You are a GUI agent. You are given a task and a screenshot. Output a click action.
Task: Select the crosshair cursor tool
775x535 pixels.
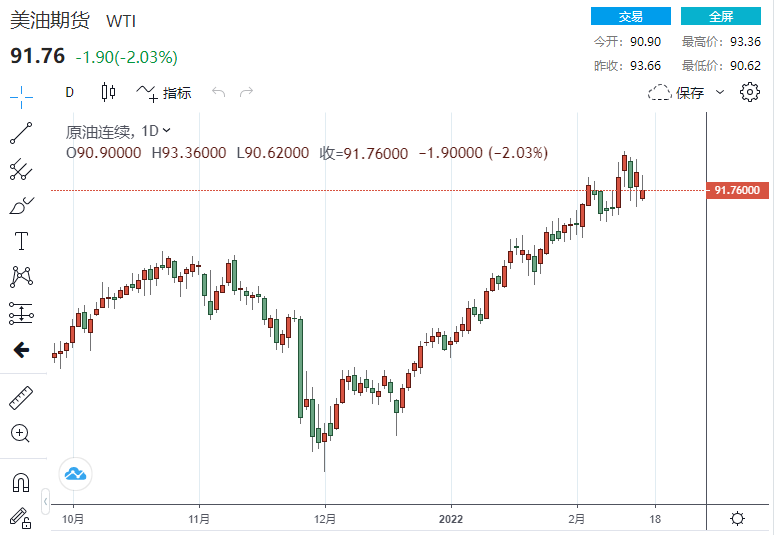21,97
